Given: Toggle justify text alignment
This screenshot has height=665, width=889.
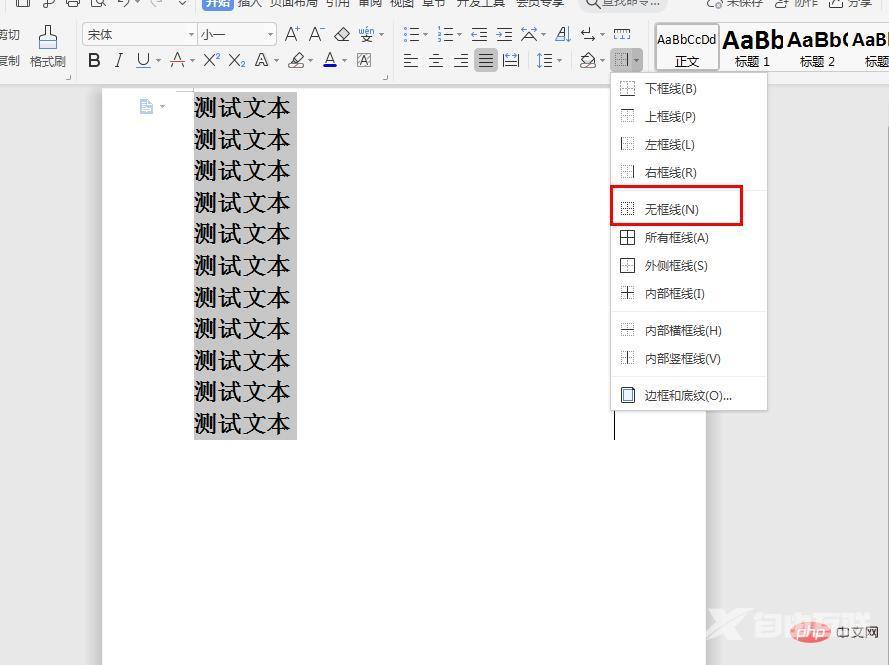Looking at the screenshot, I should coord(485,61).
